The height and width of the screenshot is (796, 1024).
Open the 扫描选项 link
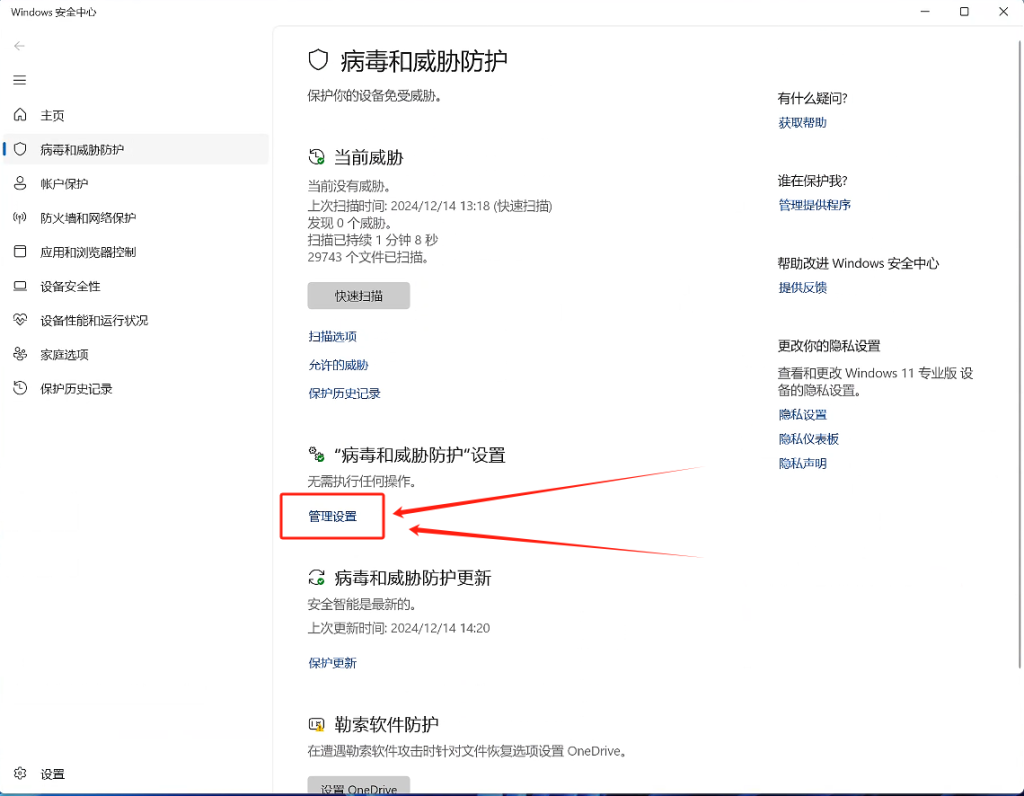332,336
